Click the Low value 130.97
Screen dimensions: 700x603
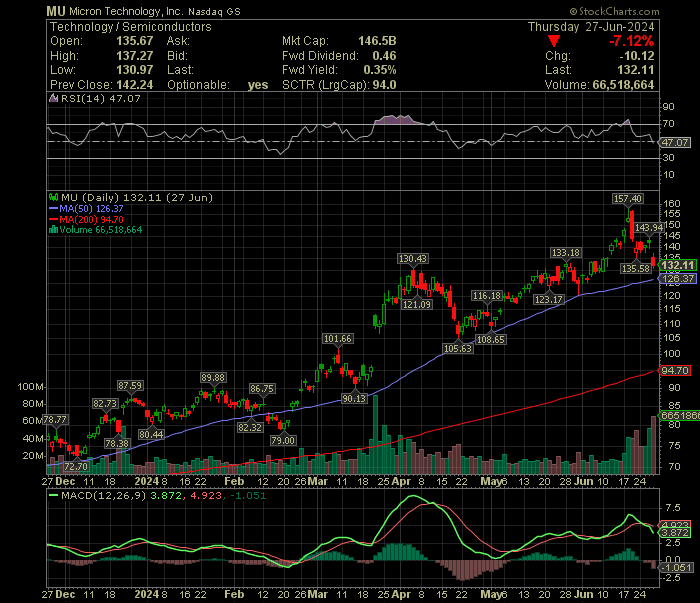click(134, 70)
